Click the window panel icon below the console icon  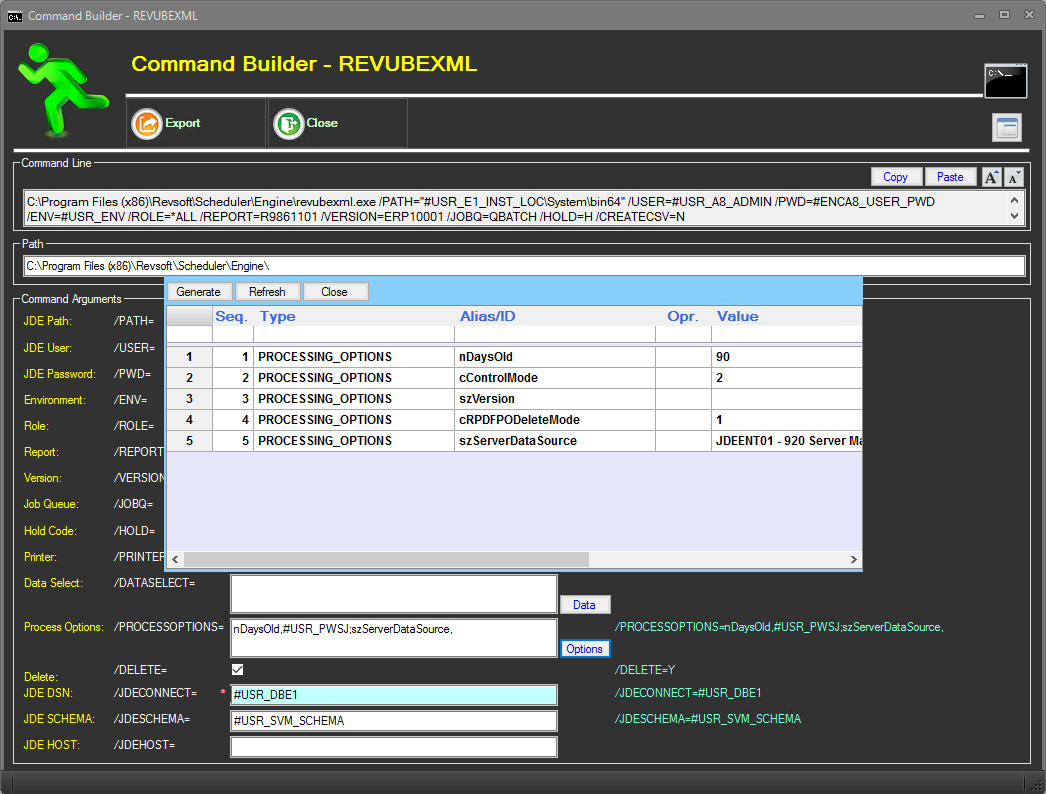tap(1006, 127)
